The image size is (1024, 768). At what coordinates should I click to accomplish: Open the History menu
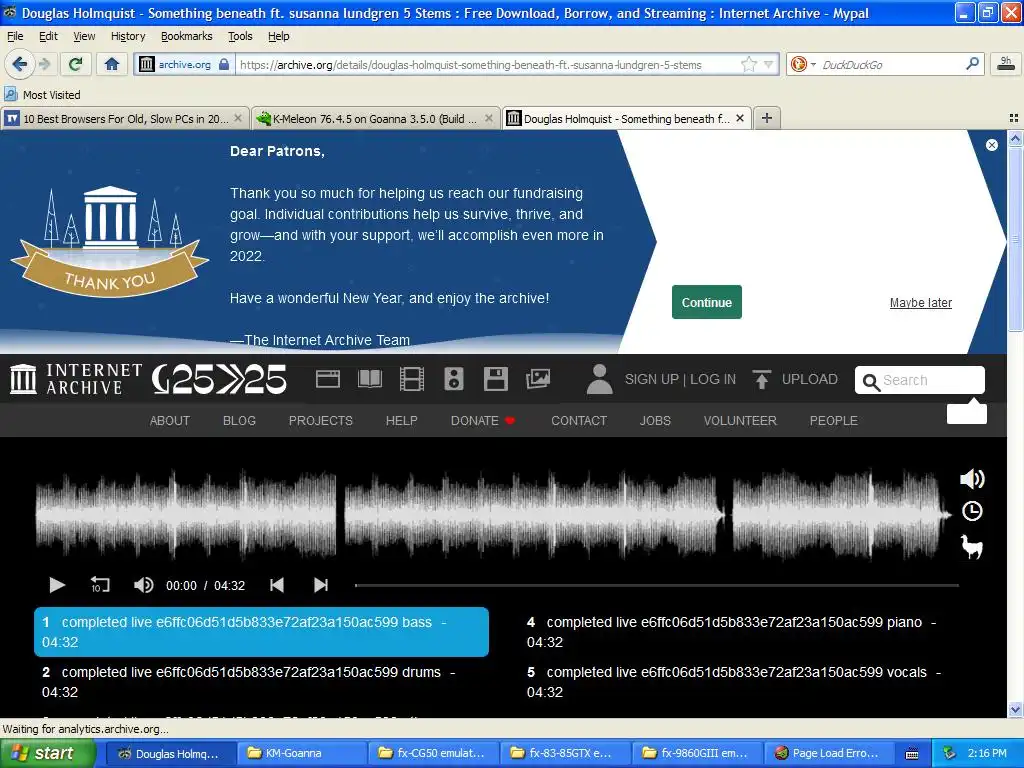coord(128,36)
